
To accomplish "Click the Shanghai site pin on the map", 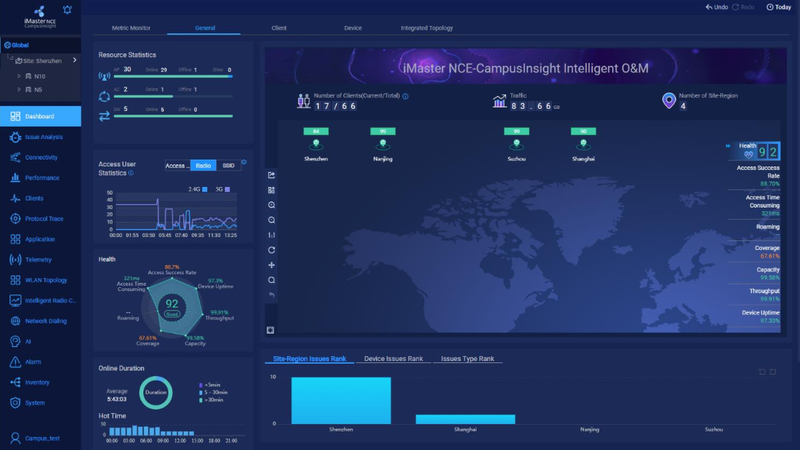I will 583,144.
